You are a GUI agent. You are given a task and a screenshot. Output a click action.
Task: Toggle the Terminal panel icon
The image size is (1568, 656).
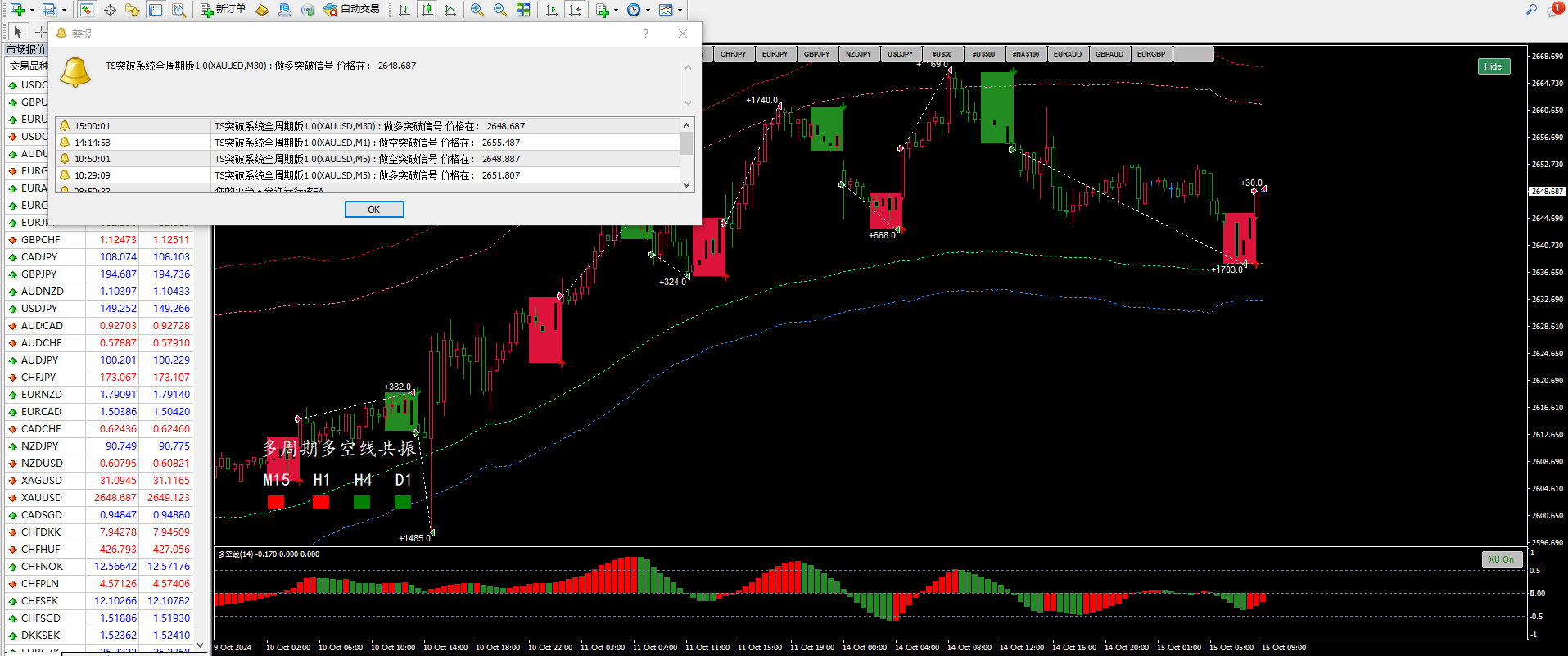pyautogui.click(x=156, y=10)
